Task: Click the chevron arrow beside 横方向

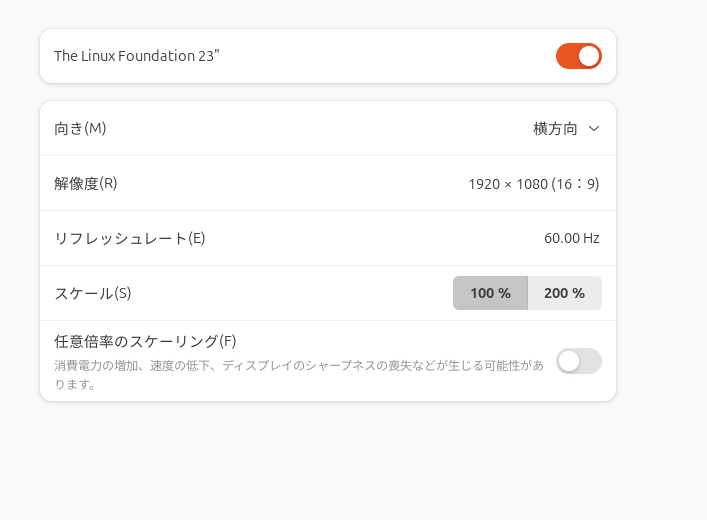Action: [594, 129]
